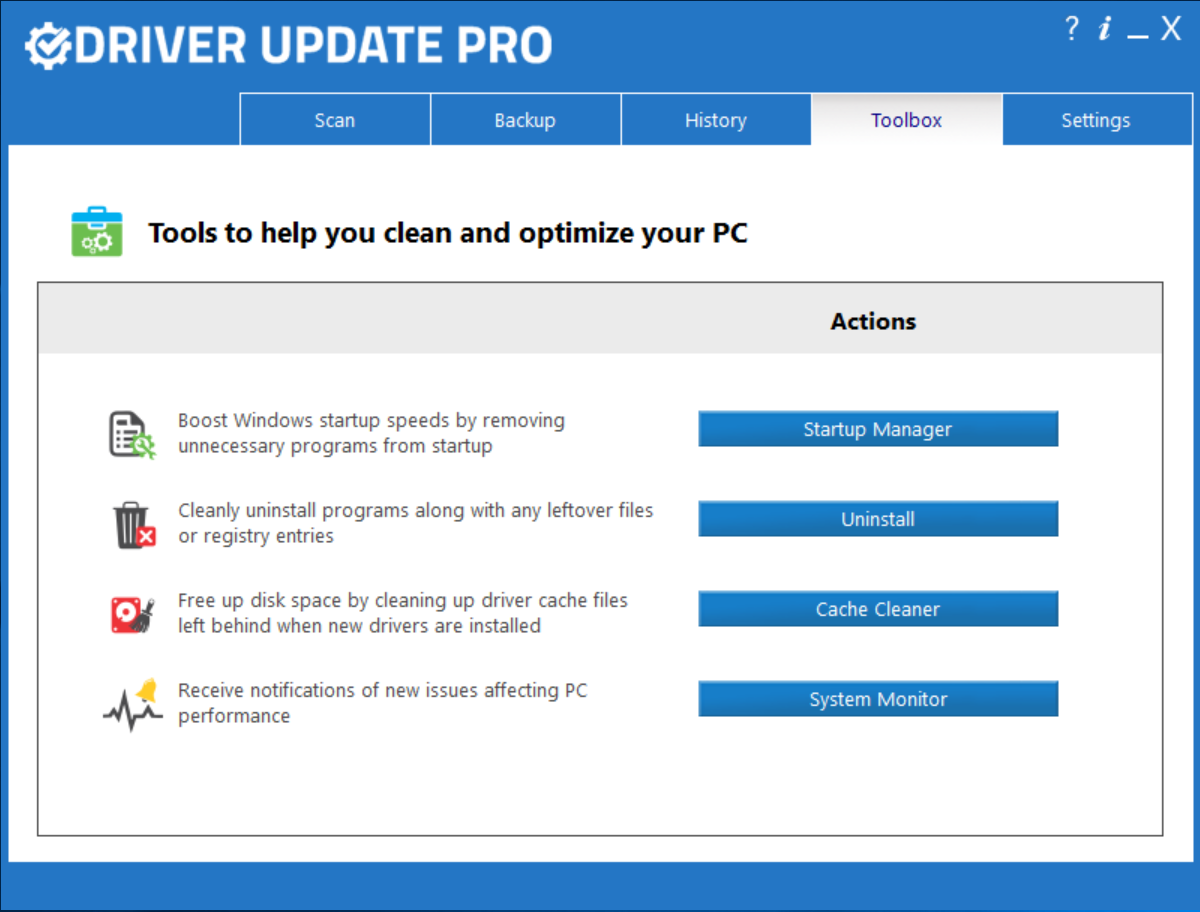Click the Actions column header
Image resolution: width=1200 pixels, height=912 pixels.
coord(873,321)
